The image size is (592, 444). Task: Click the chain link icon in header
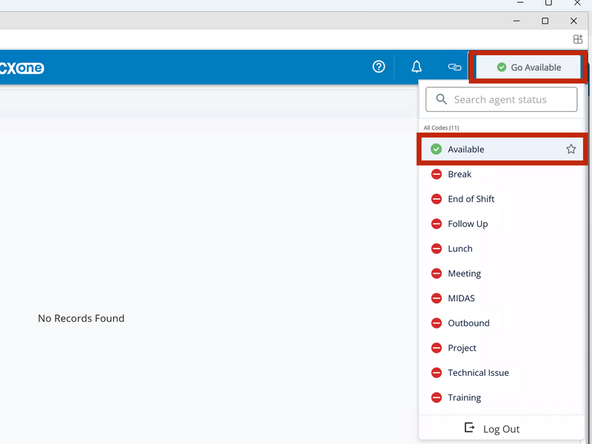[454, 67]
